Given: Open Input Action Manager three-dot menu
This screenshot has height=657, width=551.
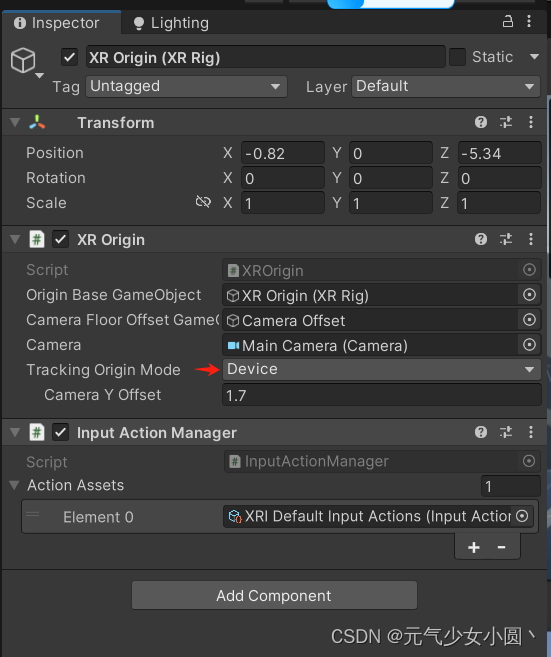Looking at the screenshot, I should coord(531,432).
